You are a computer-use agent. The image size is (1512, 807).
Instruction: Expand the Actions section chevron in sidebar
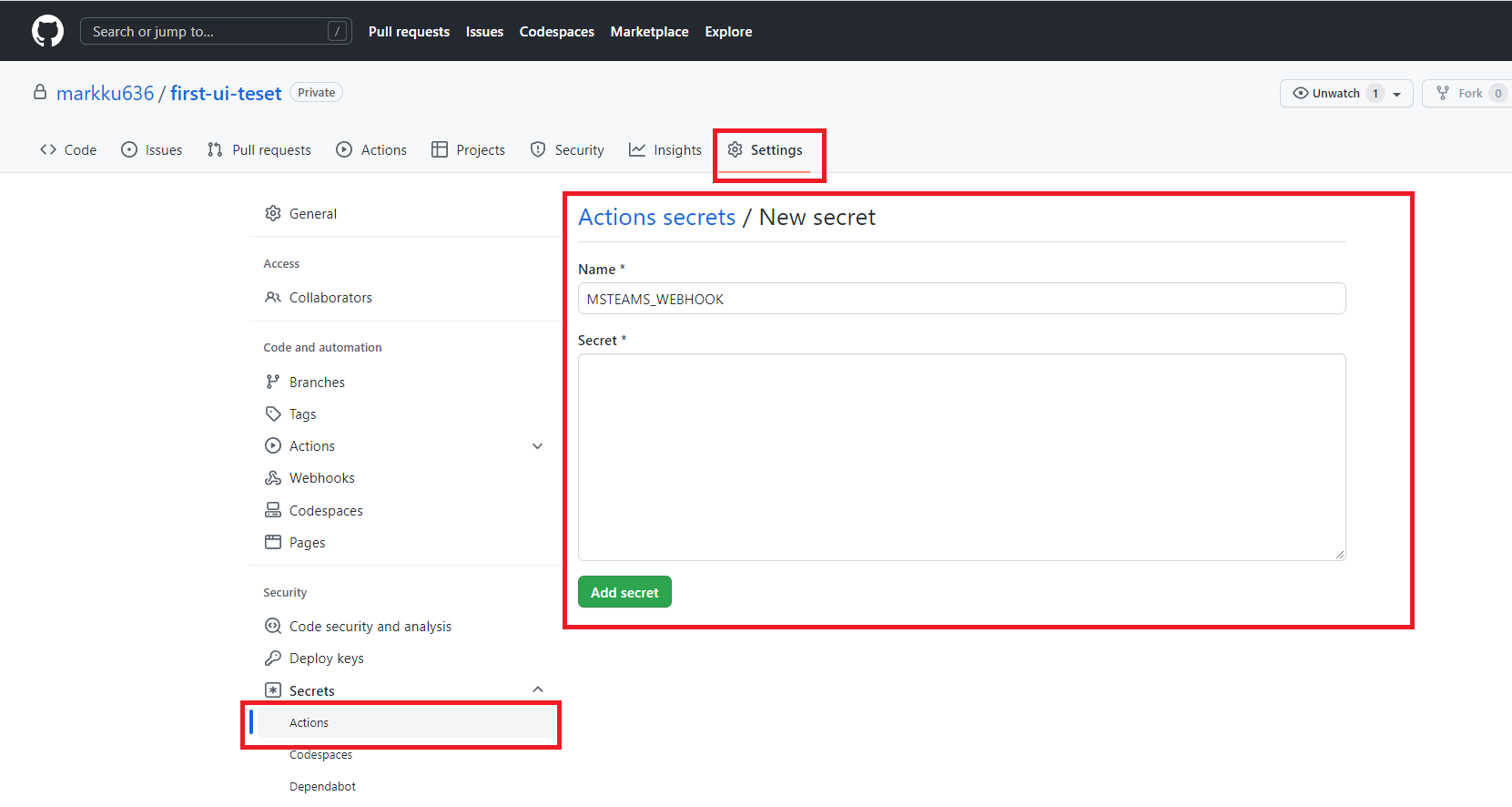537,446
